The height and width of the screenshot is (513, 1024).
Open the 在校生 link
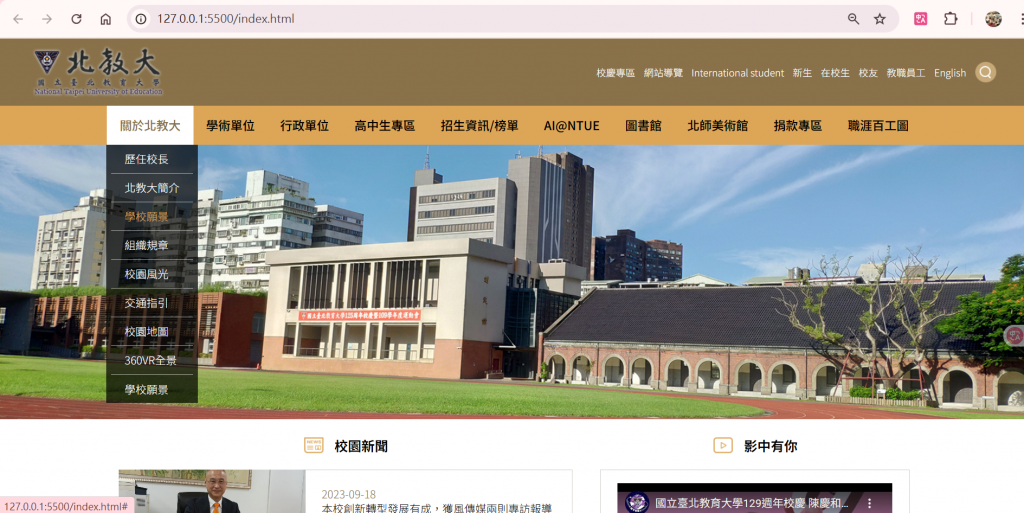[835, 73]
